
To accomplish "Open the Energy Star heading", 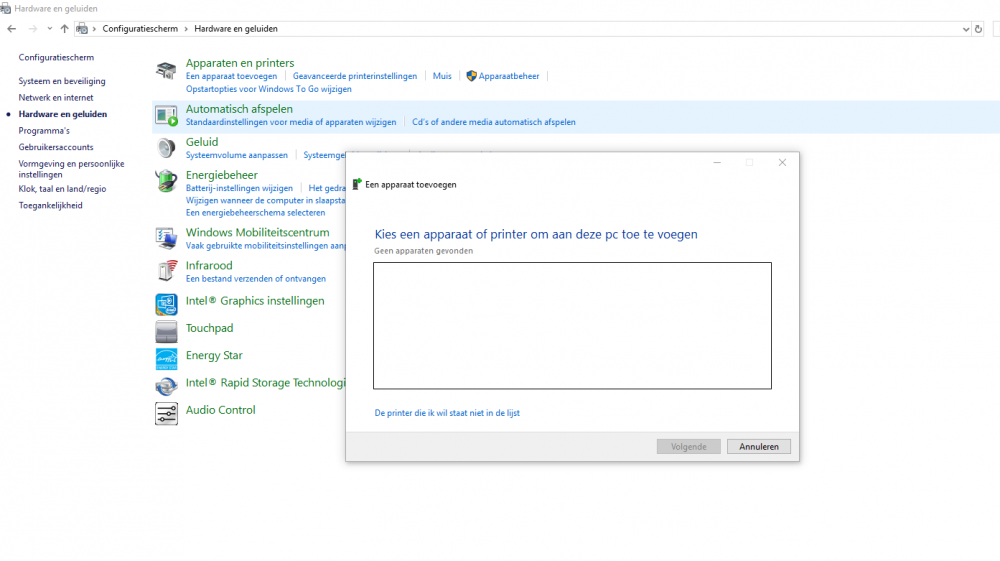I will (214, 356).
